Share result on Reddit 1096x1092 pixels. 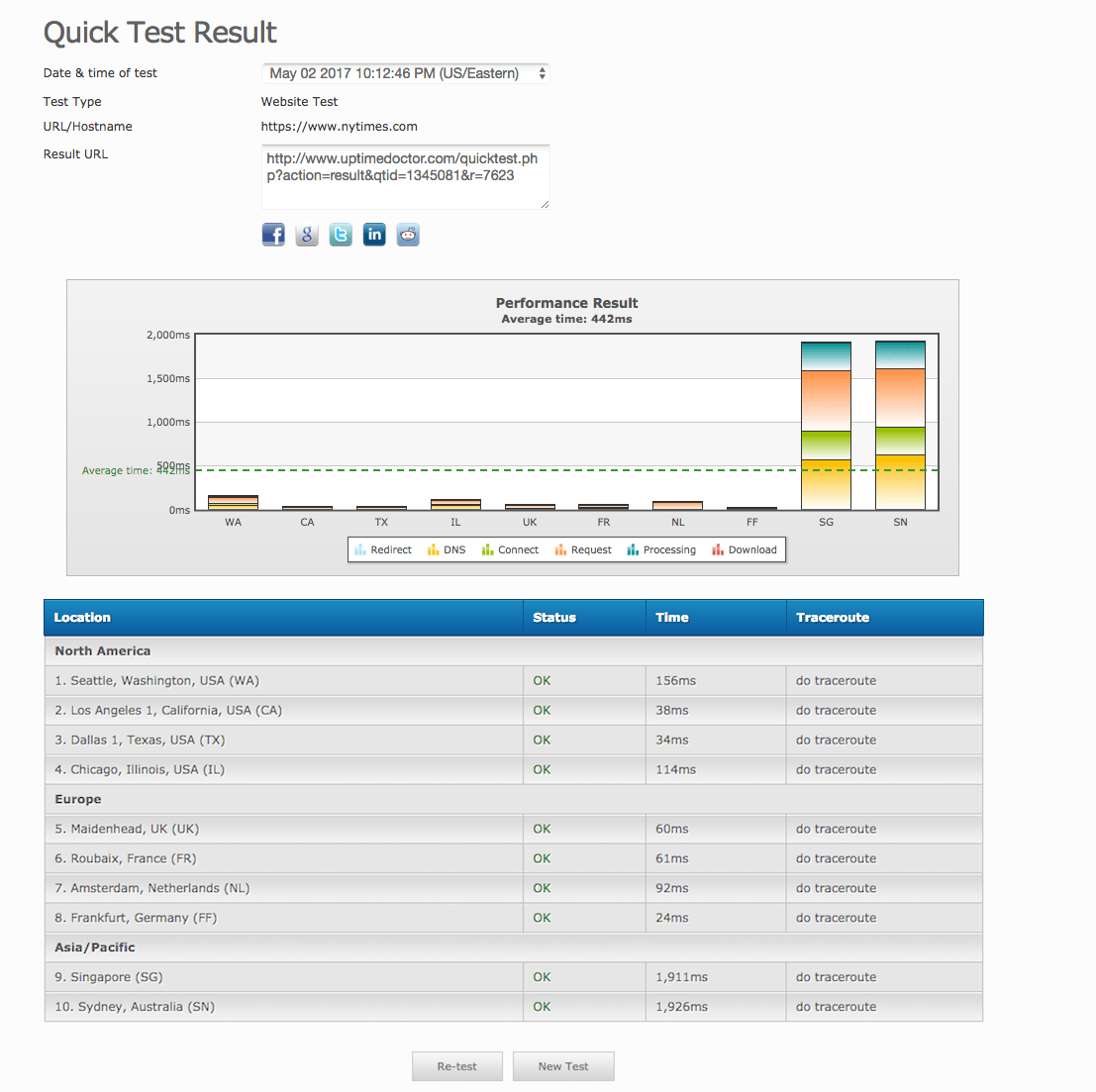tap(408, 235)
